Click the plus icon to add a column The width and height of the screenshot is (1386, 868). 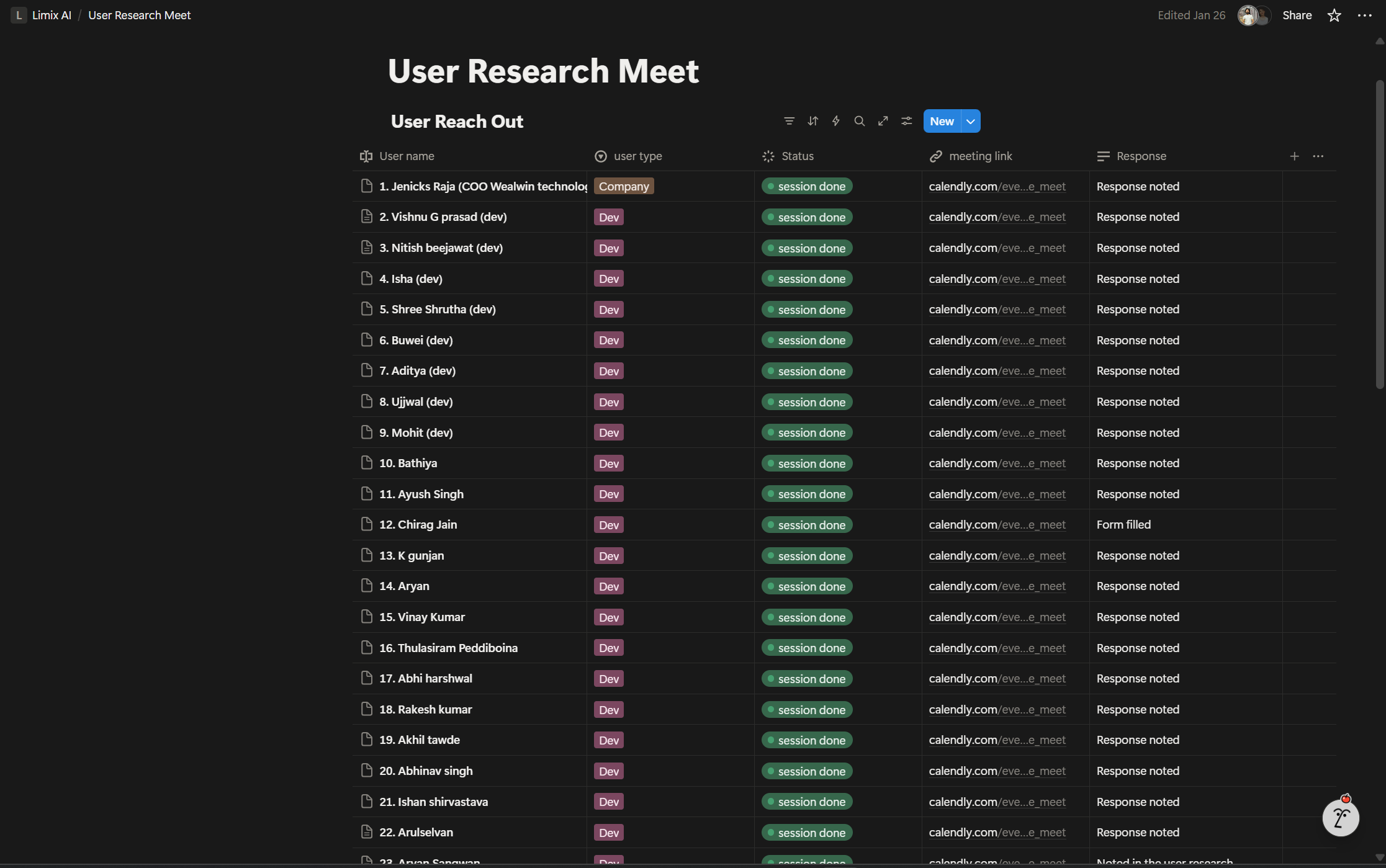(x=1295, y=156)
